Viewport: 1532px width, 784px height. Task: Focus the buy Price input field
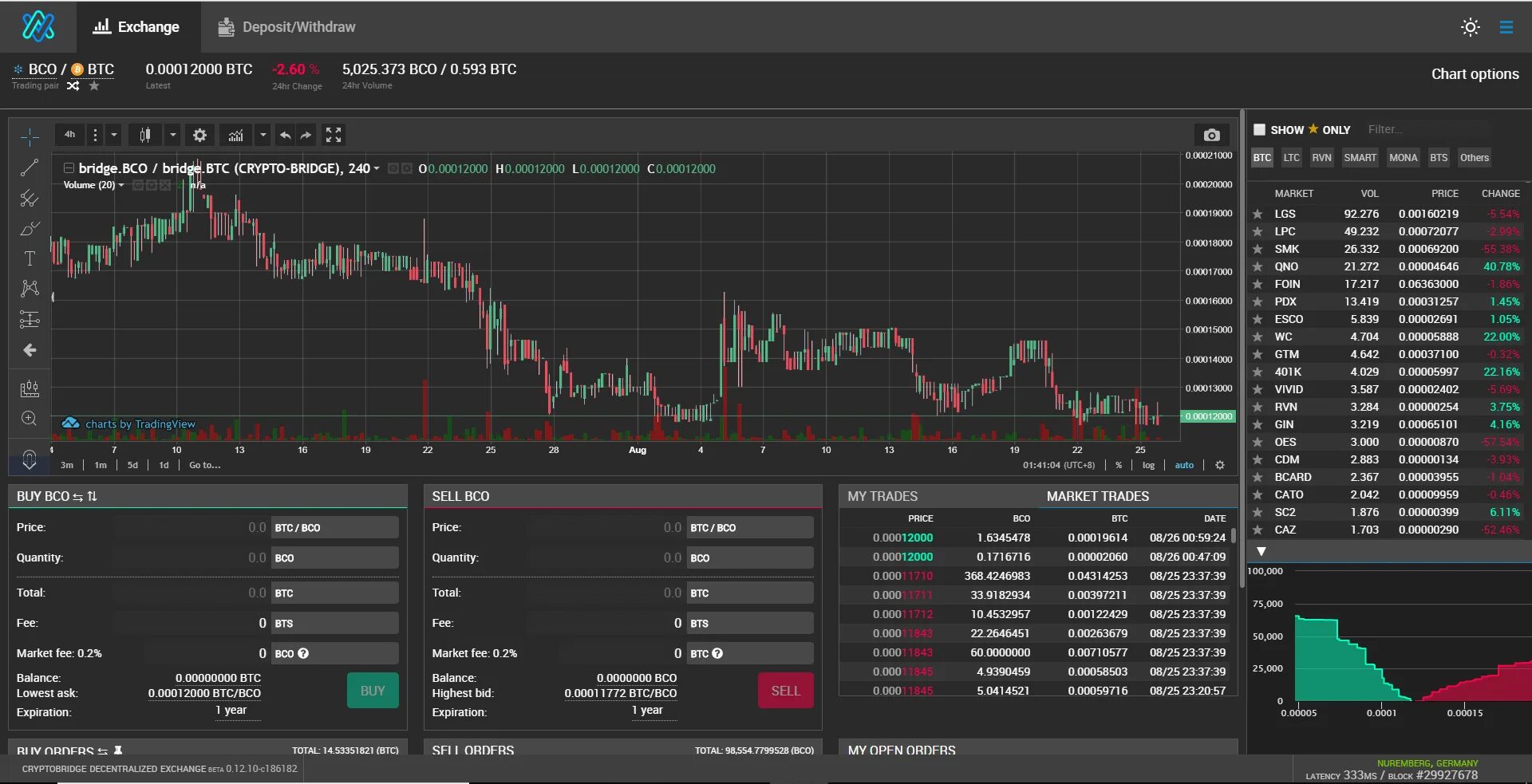(x=191, y=527)
